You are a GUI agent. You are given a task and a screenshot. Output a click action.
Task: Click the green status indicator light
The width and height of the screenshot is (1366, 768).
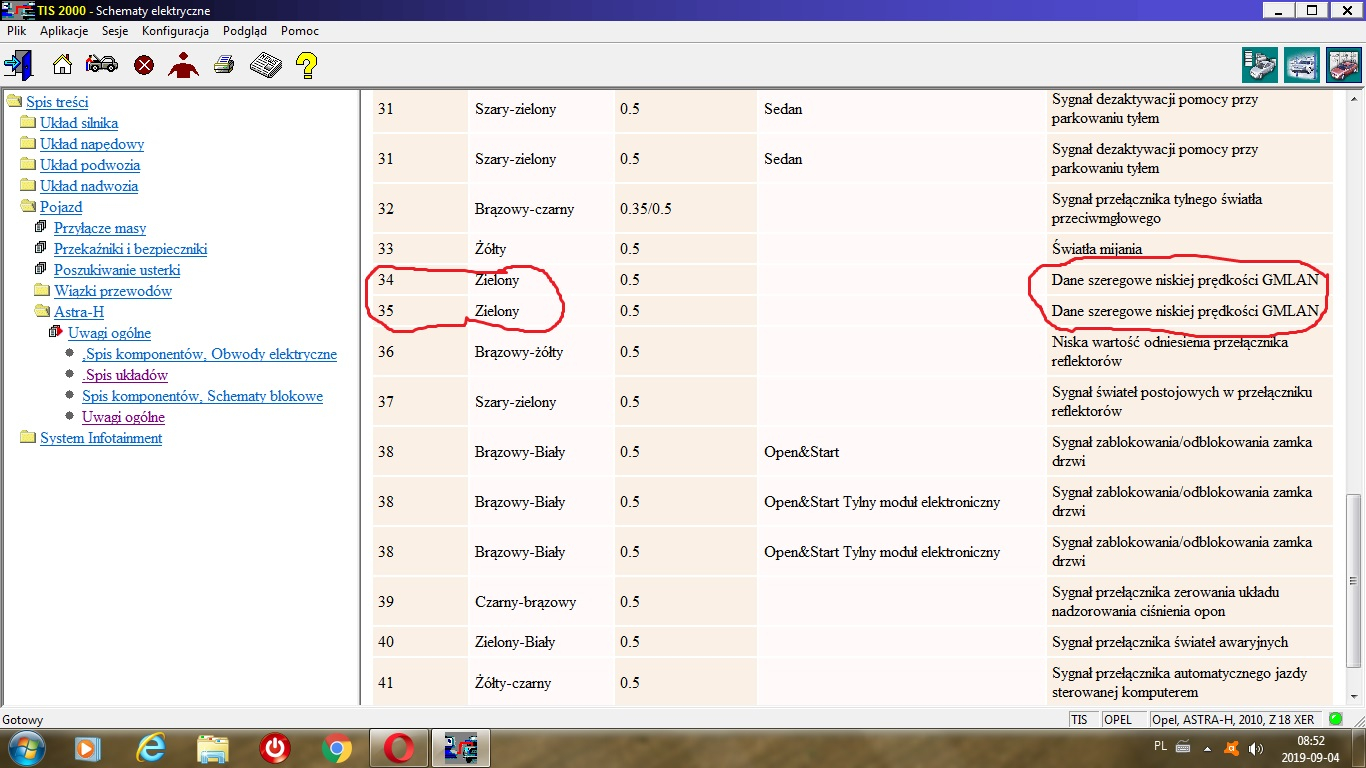coord(1336,719)
